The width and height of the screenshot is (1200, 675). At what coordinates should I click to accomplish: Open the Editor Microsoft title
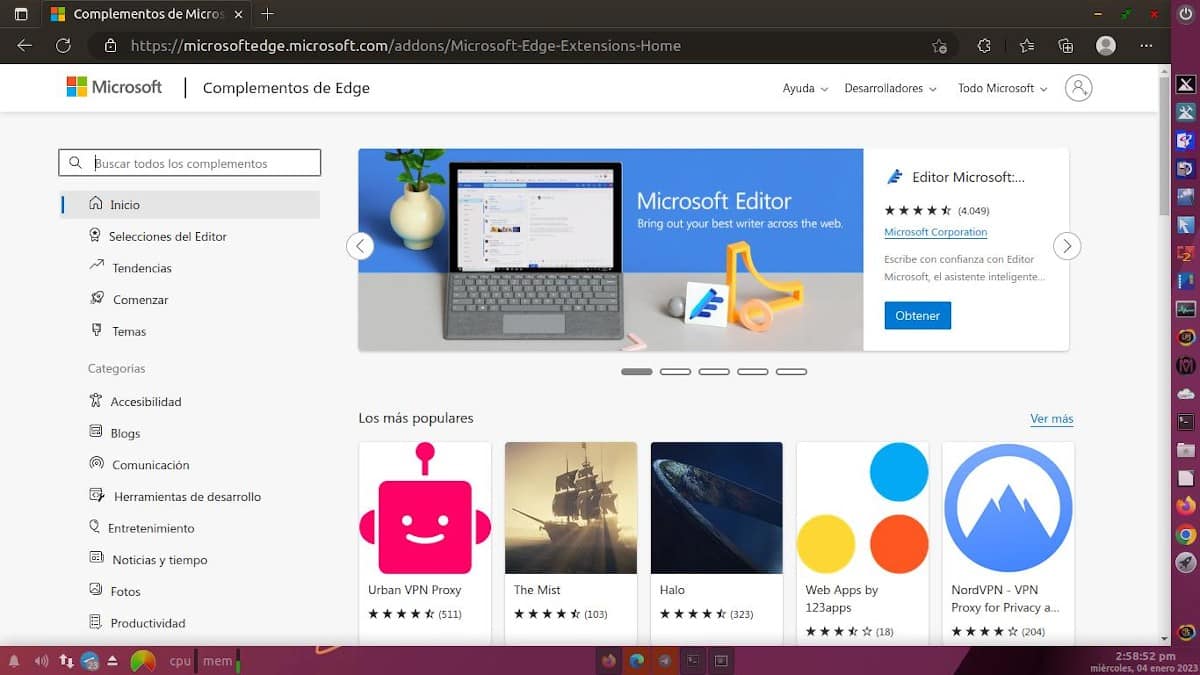click(968, 177)
